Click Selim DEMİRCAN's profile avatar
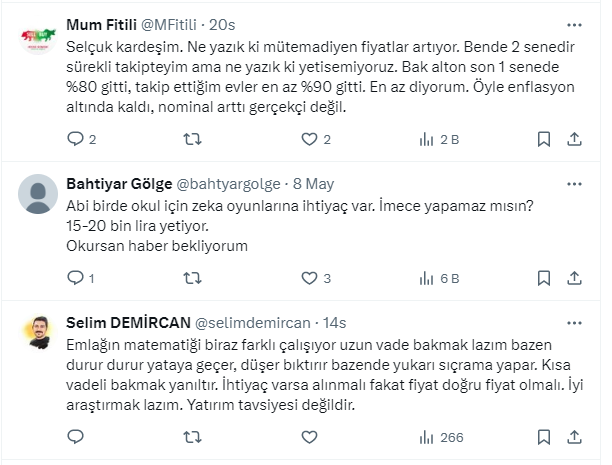Image resolution: width=612 pixels, height=465 pixels. point(38,331)
